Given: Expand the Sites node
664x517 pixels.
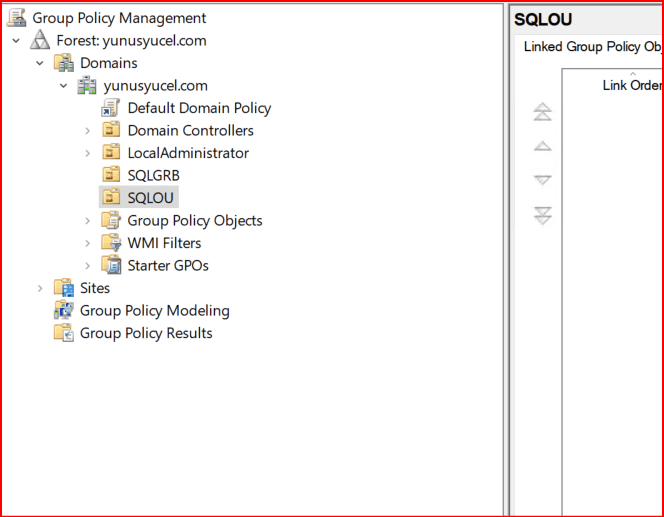Looking at the screenshot, I should click(40, 288).
